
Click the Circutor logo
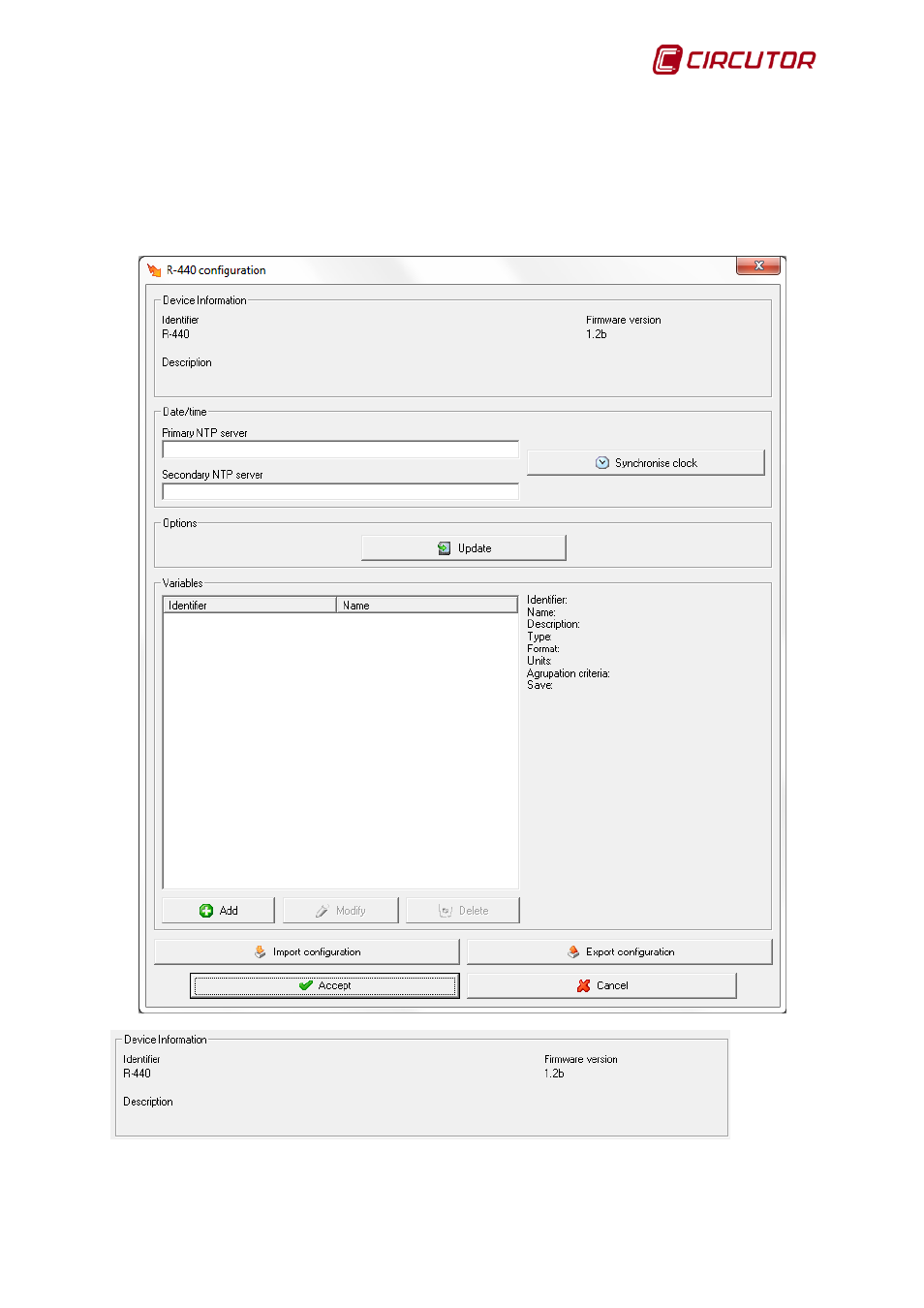[x=734, y=59]
